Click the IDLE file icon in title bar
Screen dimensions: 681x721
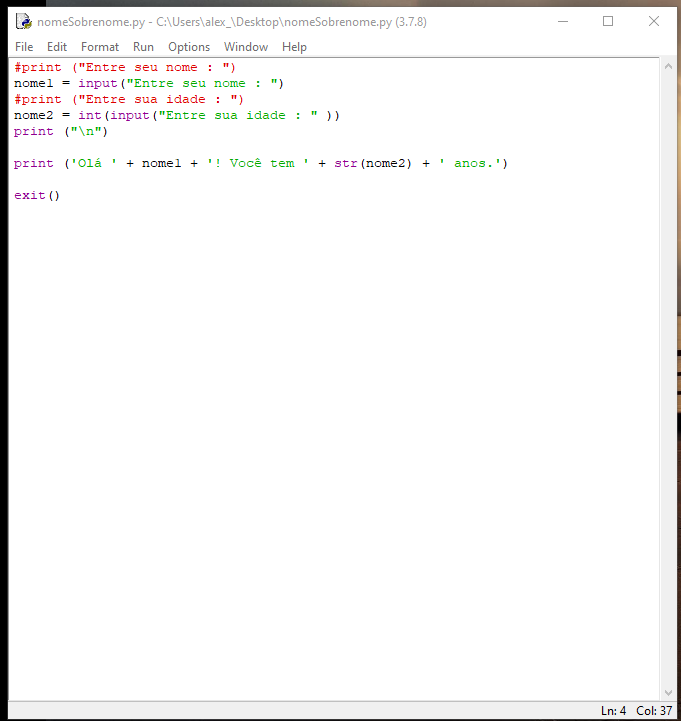22,21
